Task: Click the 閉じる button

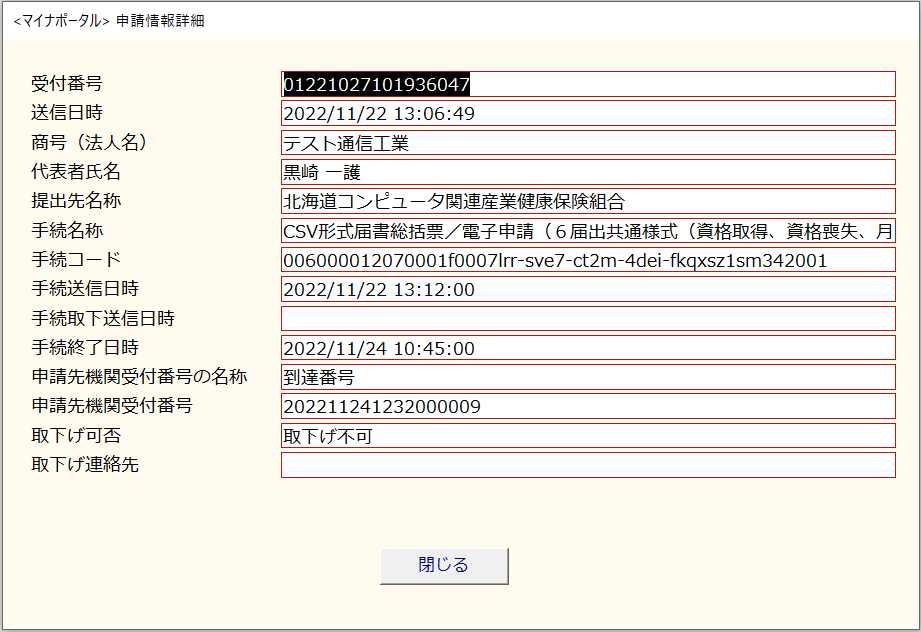Action: (444, 565)
